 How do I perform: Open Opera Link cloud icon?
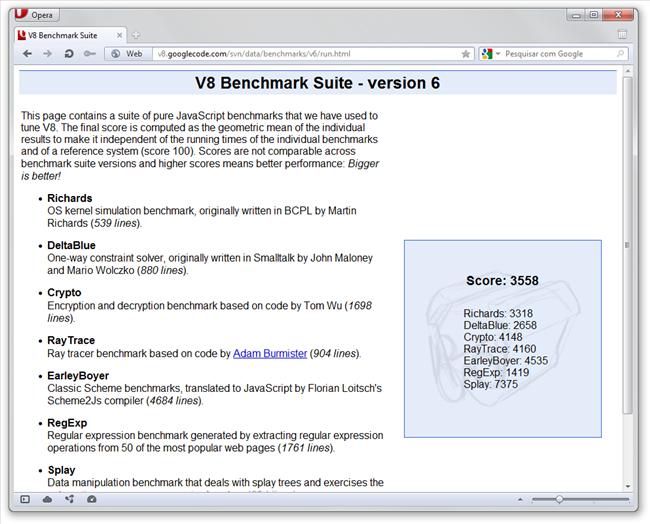pos(47,500)
